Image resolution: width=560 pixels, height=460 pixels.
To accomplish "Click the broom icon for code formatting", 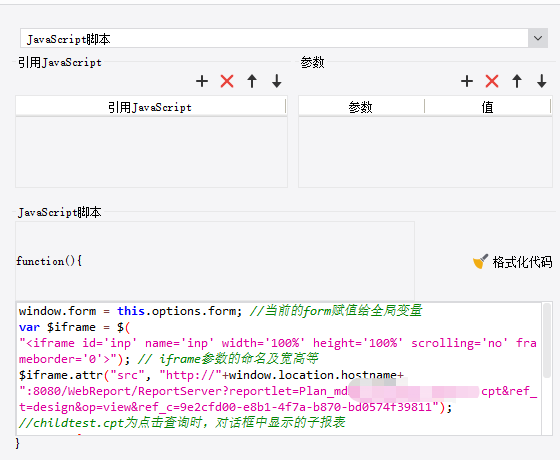I will coord(480,261).
